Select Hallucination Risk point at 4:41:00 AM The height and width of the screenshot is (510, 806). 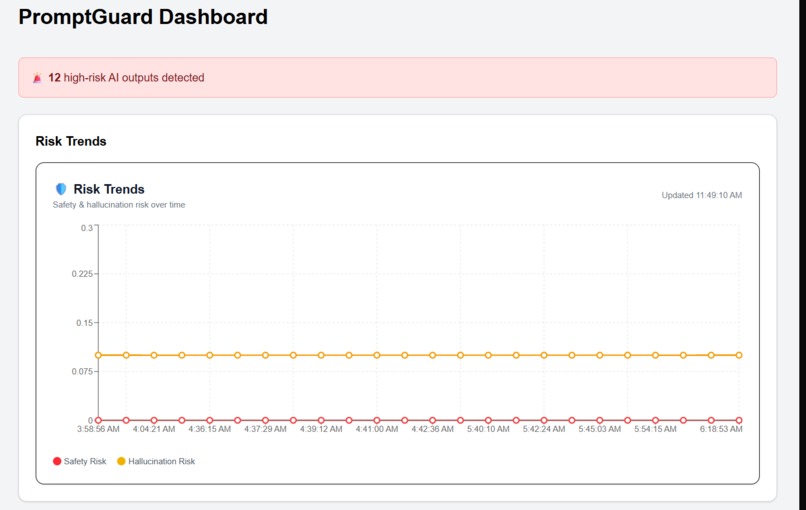377,355
